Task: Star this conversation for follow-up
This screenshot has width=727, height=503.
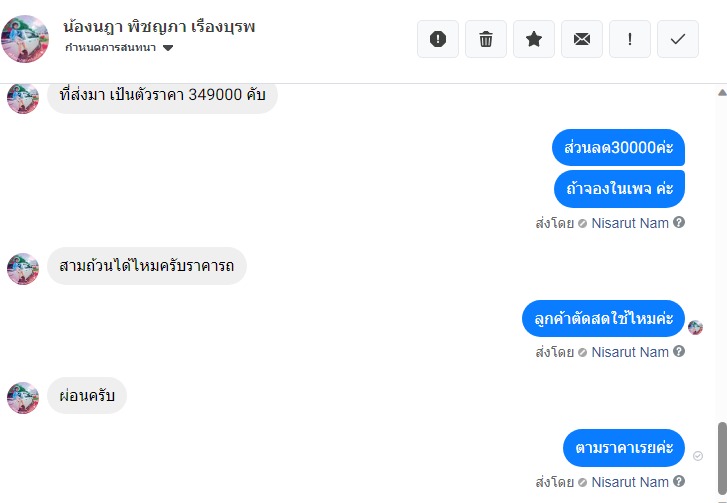Action: coord(534,39)
